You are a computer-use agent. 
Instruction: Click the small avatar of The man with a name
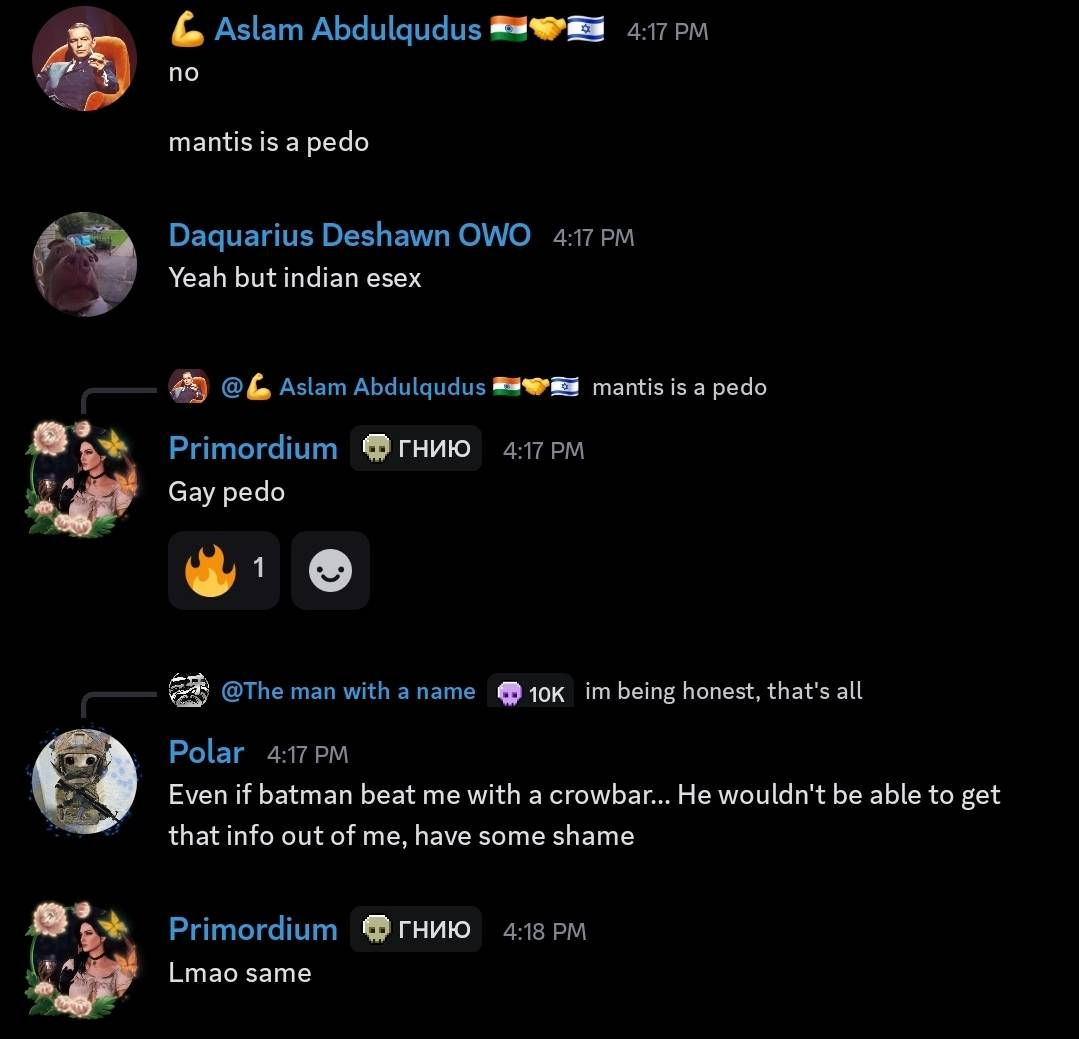pyautogui.click(x=189, y=690)
